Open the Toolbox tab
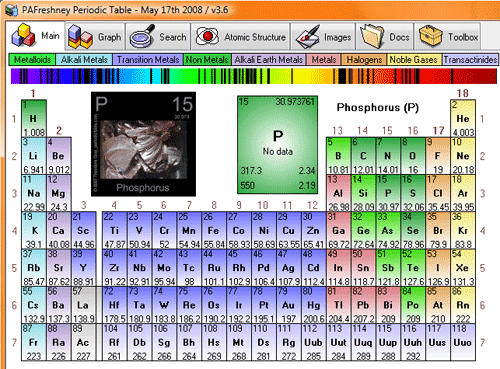500x369 pixels. (x=448, y=37)
